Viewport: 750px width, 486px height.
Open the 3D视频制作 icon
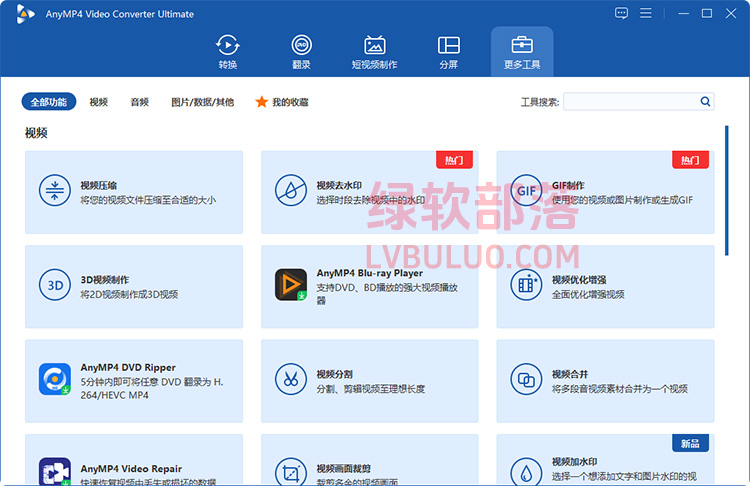coord(55,285)
